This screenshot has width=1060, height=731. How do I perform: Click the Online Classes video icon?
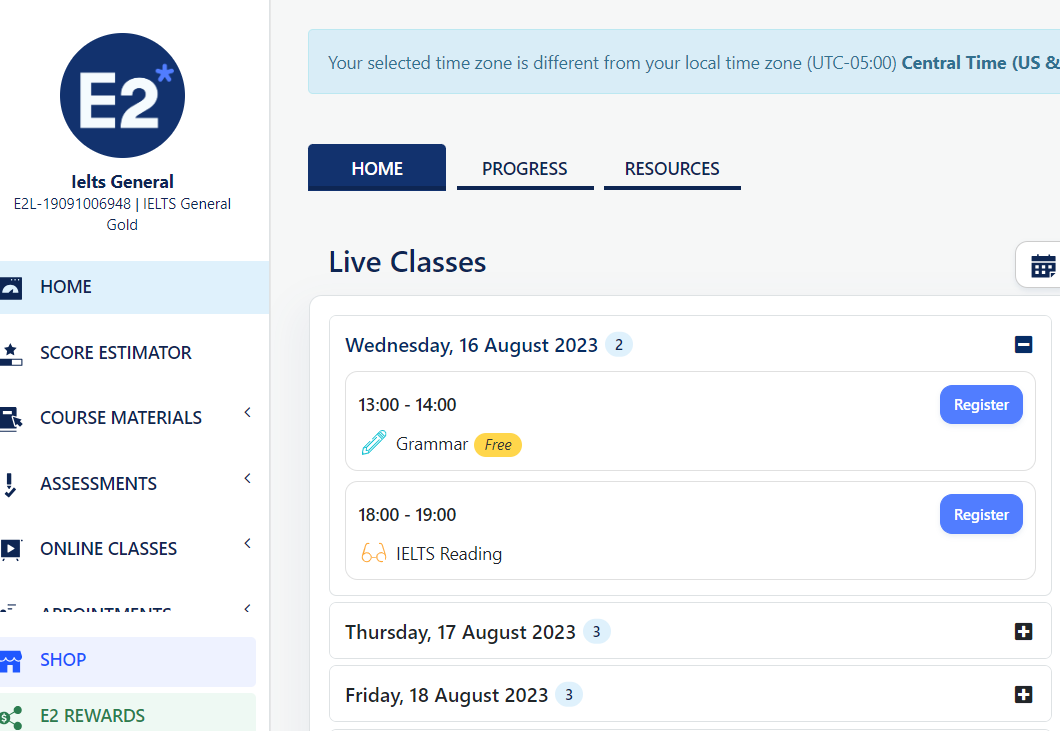(x=11, y=549)
